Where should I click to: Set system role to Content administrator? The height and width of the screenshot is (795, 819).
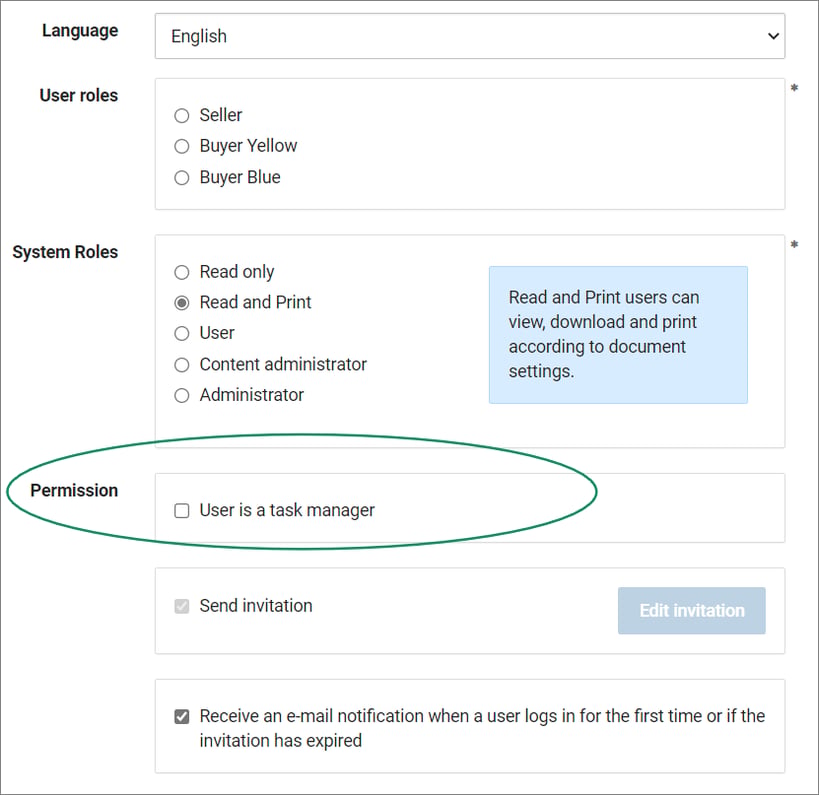pyautogui.click(x=182, y=365)
